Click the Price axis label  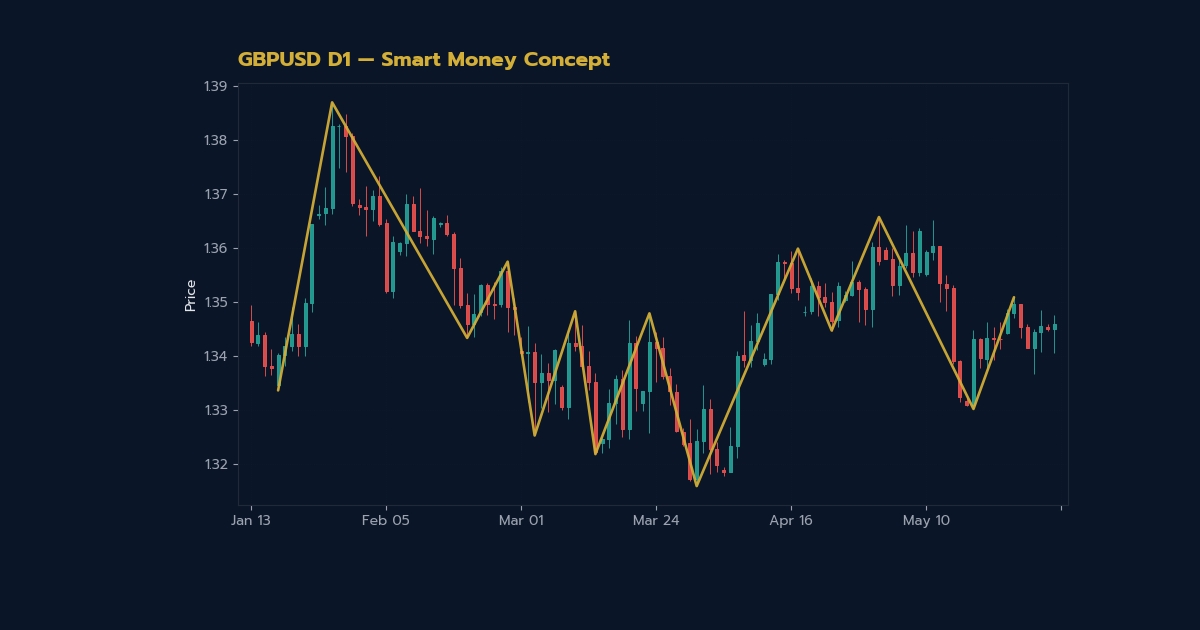pos(190,296)
